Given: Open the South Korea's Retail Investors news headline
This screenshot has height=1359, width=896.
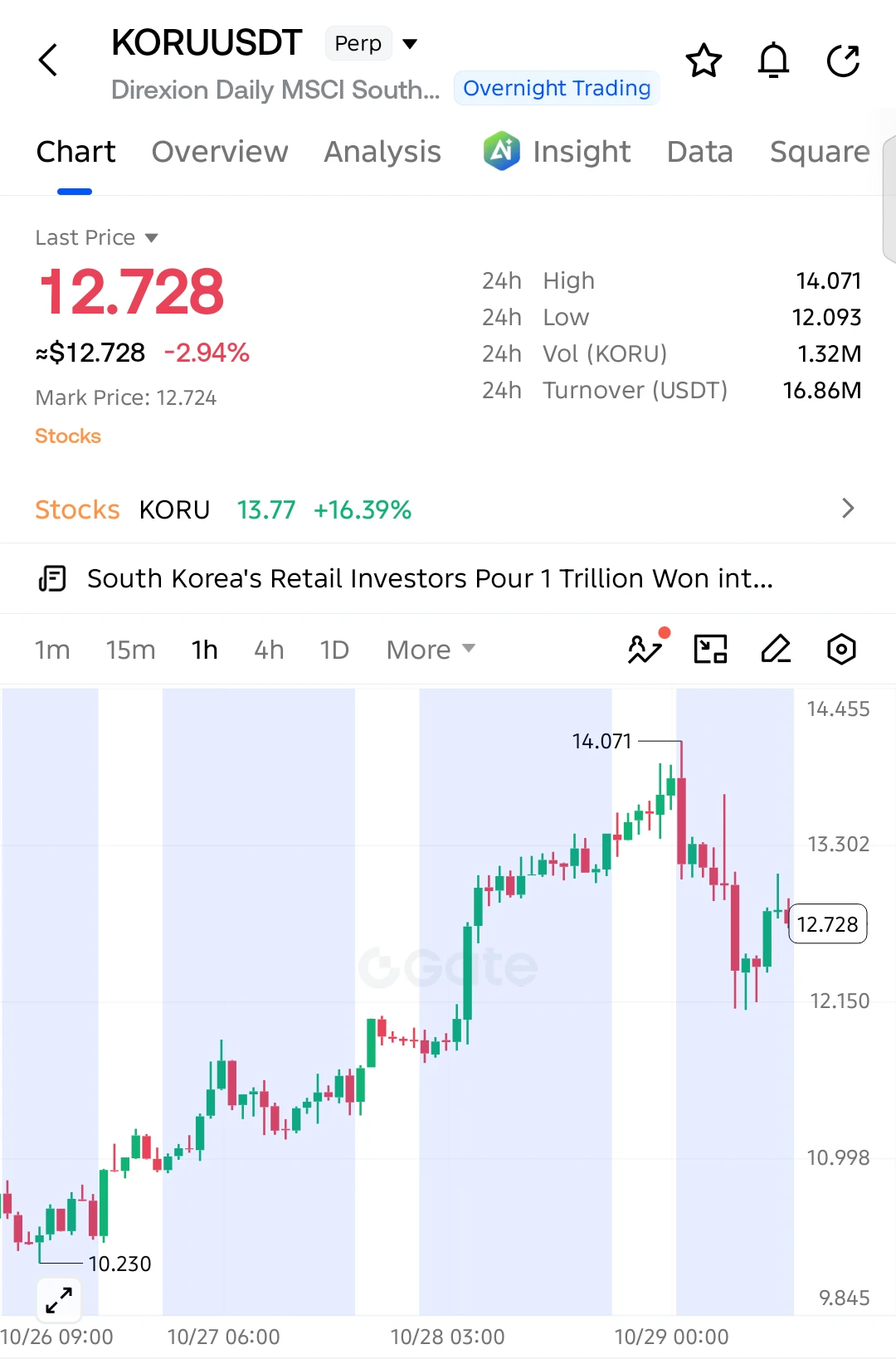Looking at the screenshot, I should click(430, 578).
